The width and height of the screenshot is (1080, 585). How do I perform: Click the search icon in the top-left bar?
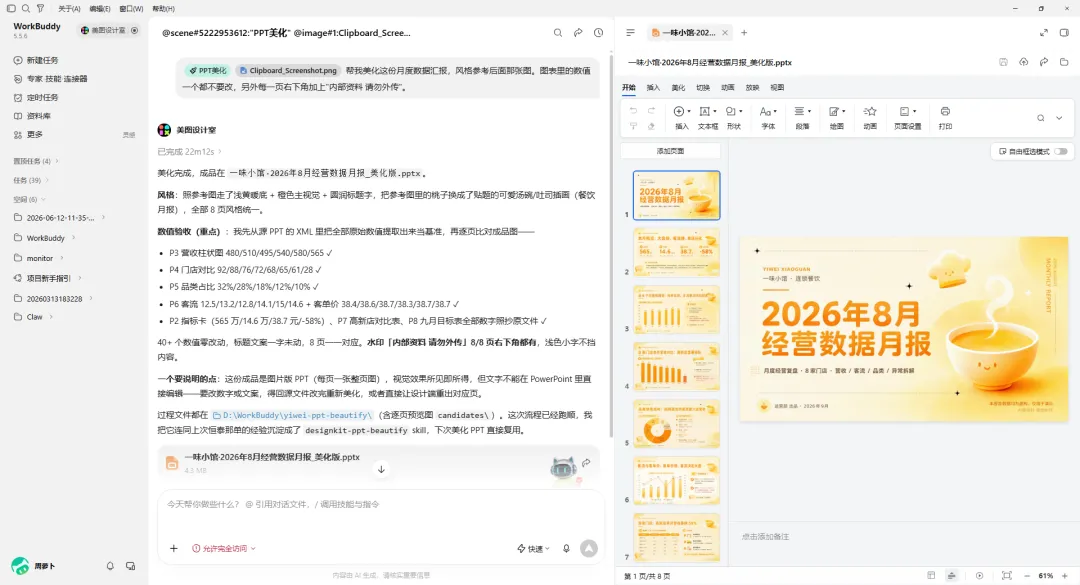25,8
